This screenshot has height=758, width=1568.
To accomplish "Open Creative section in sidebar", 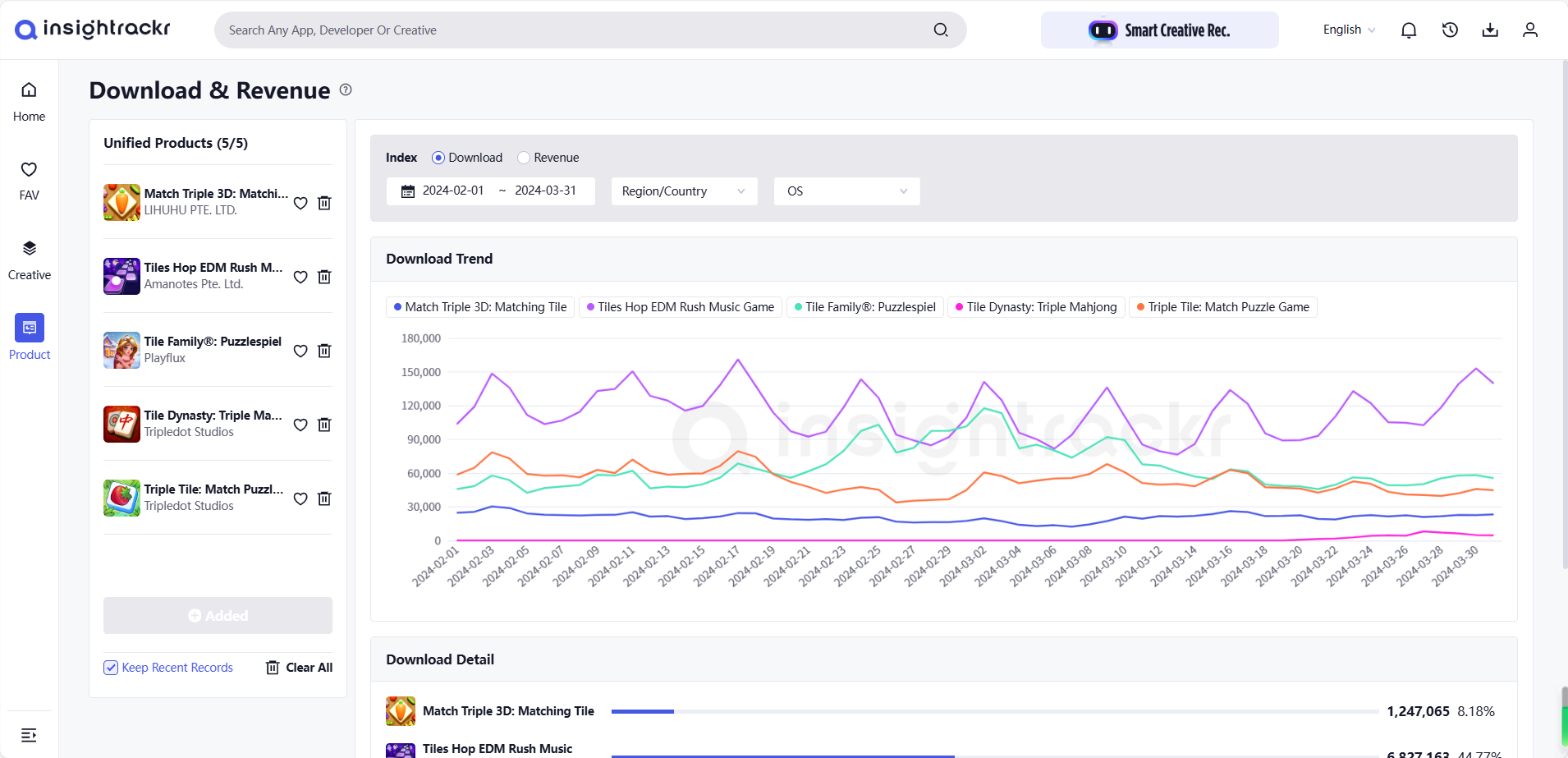I will (29, 260).
